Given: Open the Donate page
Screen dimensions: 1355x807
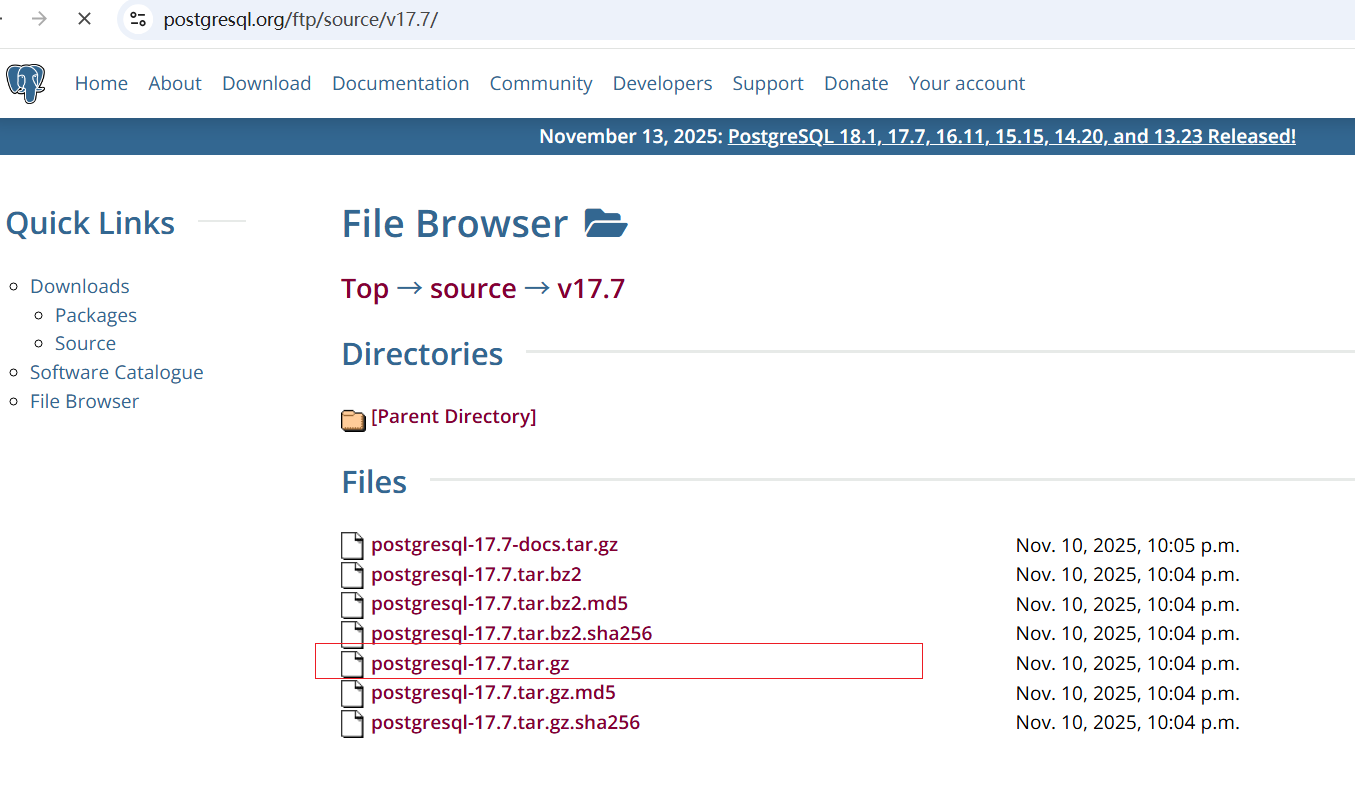Looking at the screenshot, I should [856, 83].
